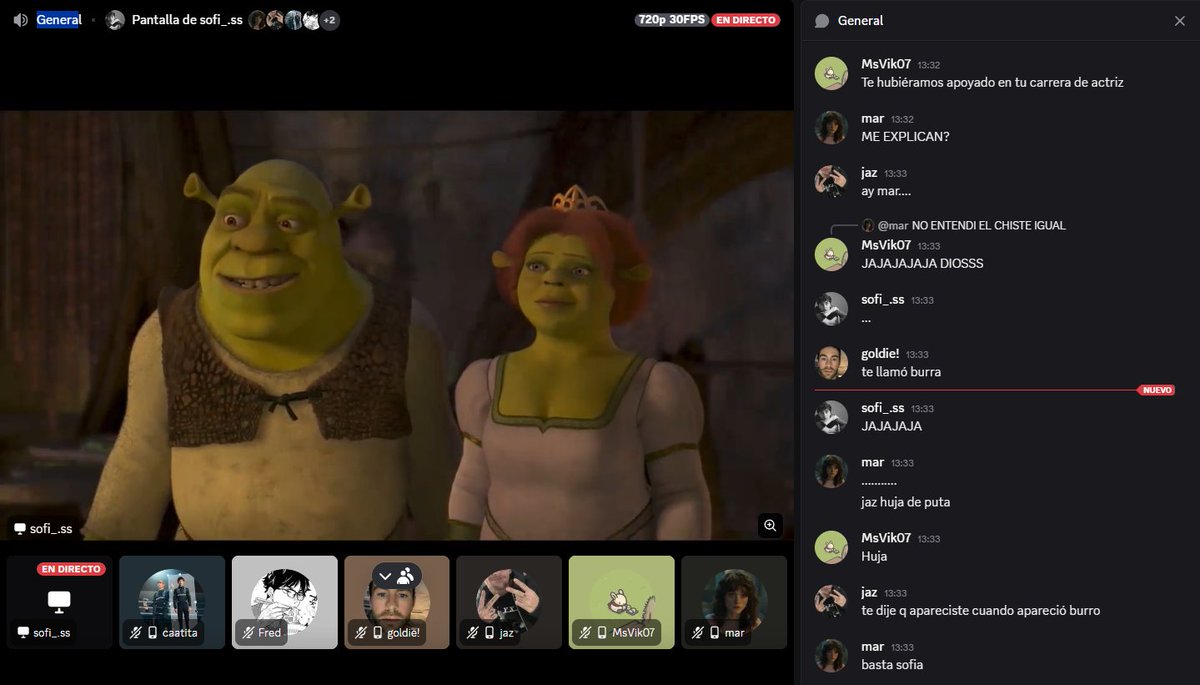
Task: Open mar's avatar on 'basta sofia' message
Action: pos(831,655)
